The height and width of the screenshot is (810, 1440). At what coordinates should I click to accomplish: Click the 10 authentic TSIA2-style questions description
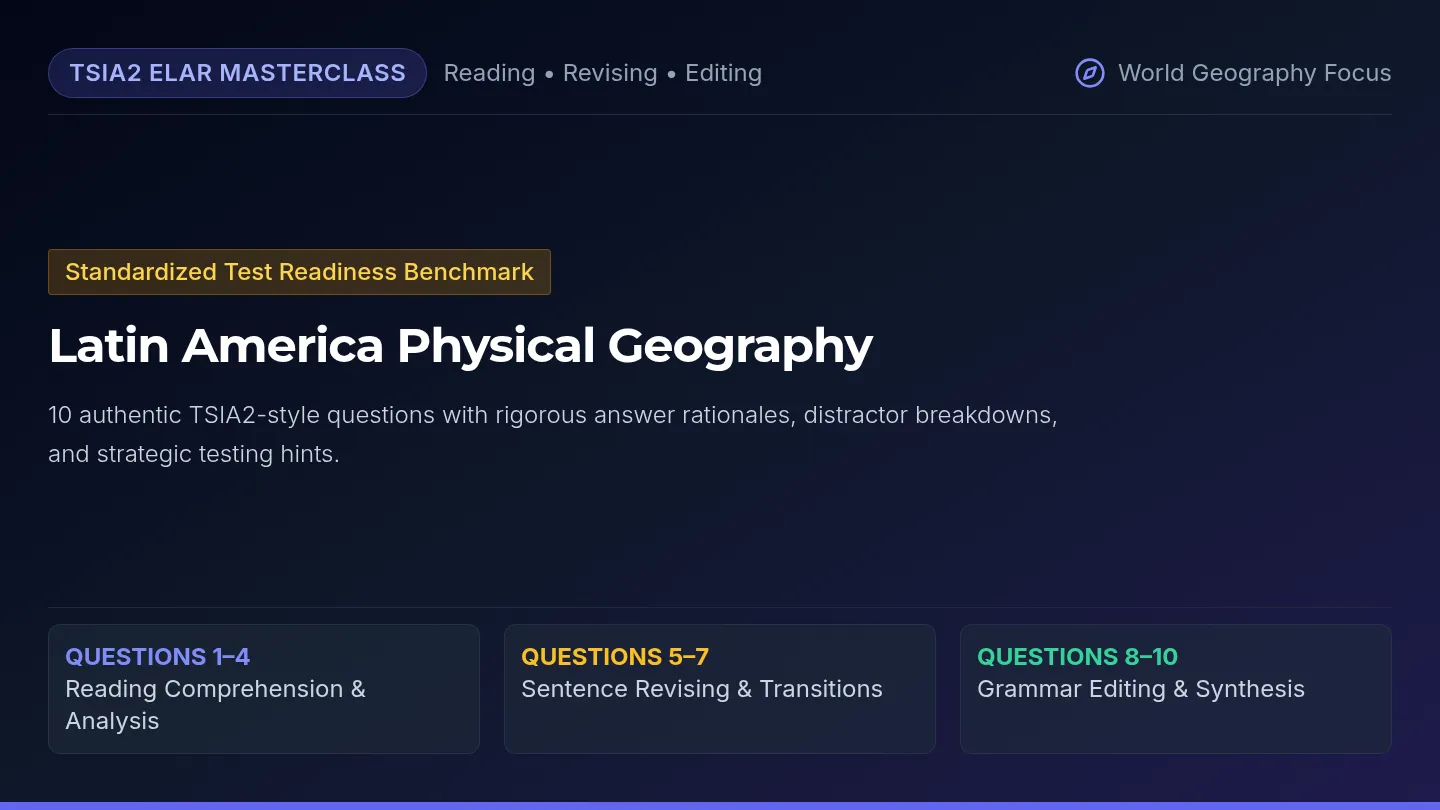[x=553, y=434]
